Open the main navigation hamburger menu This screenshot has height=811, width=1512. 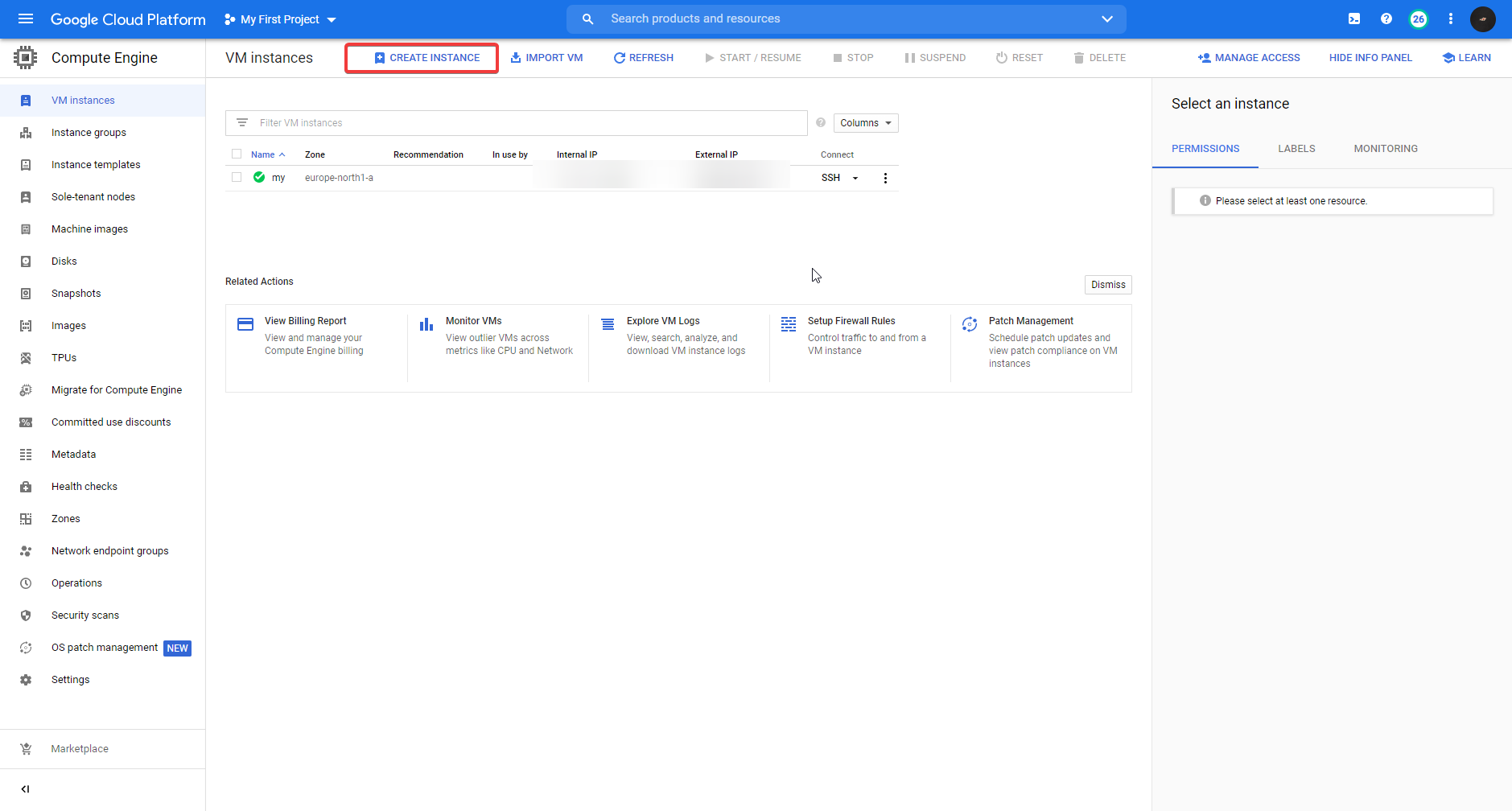tap(26, 19)
